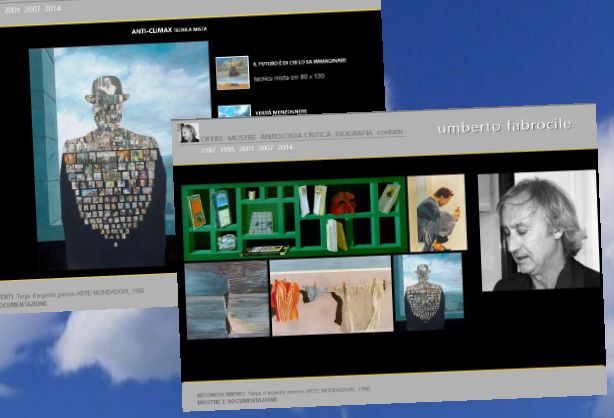Select year 2007 in front page

point(265,148)
